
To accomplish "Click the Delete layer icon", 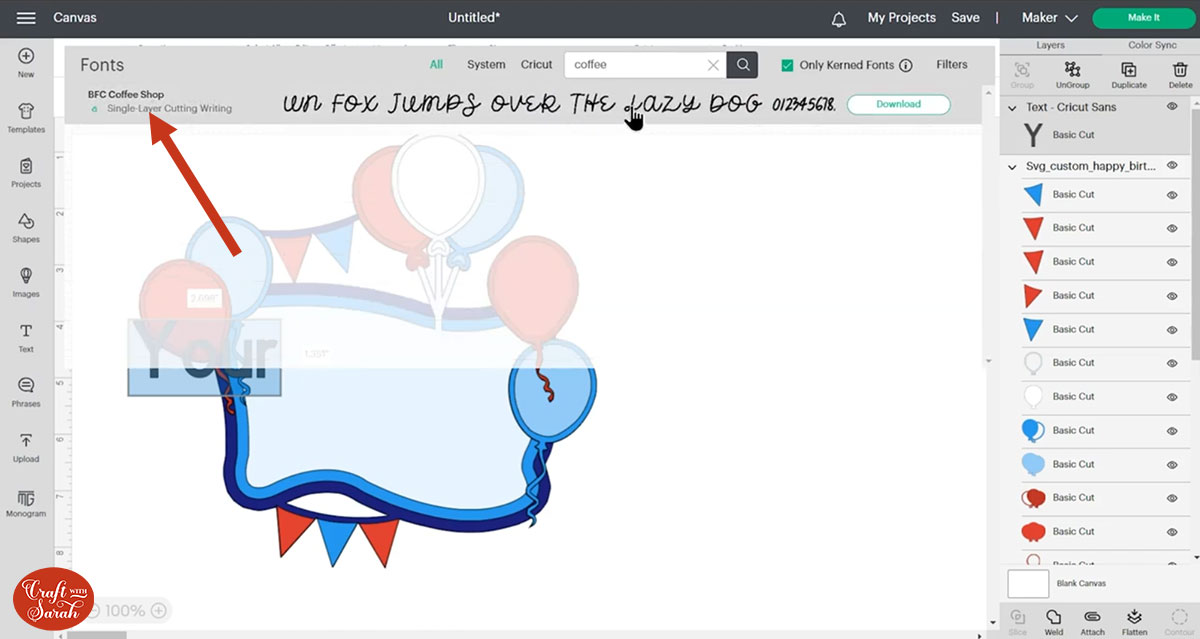I will (1181, 75).
